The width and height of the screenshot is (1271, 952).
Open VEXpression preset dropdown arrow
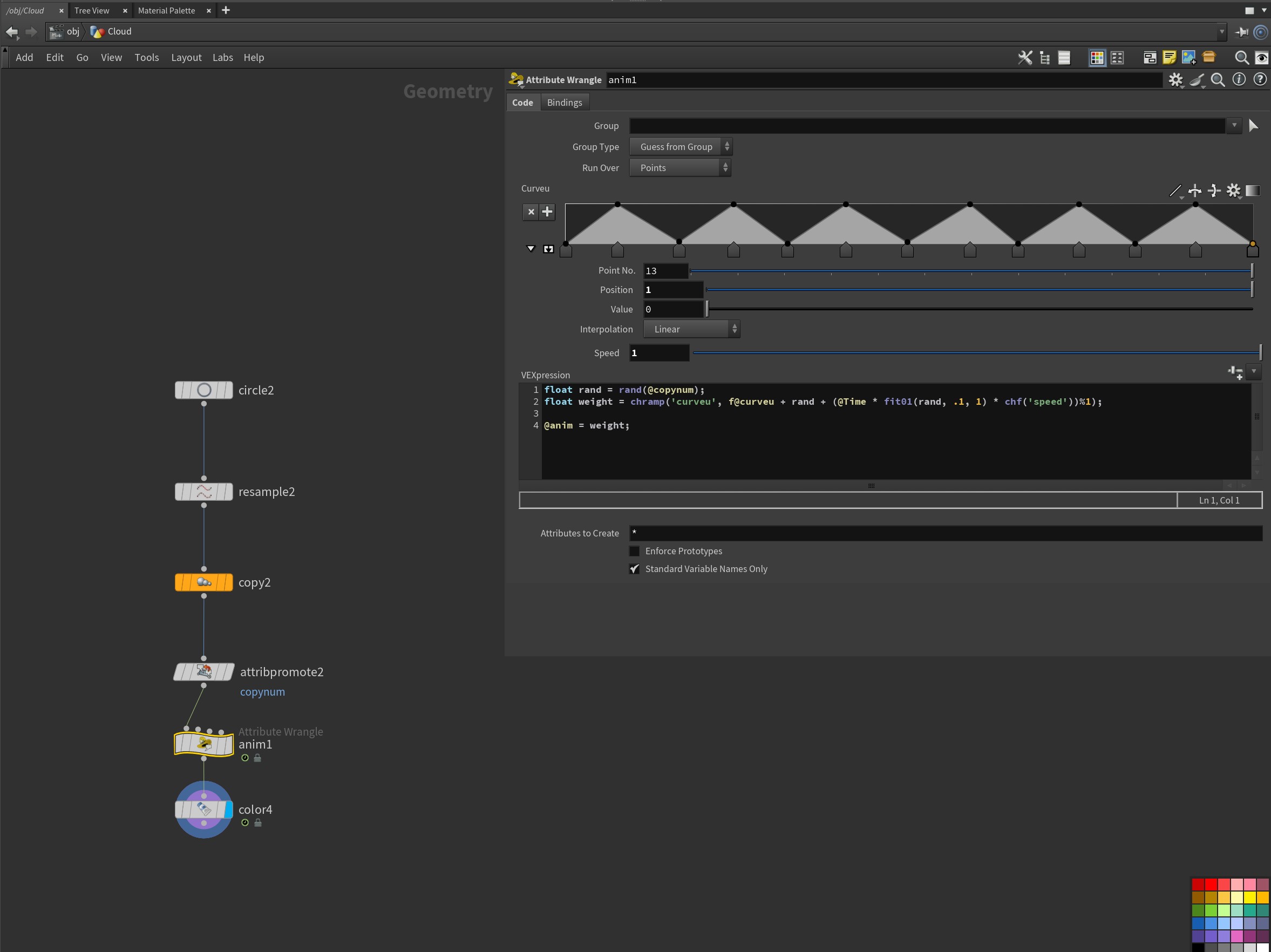click(1254, 372)
